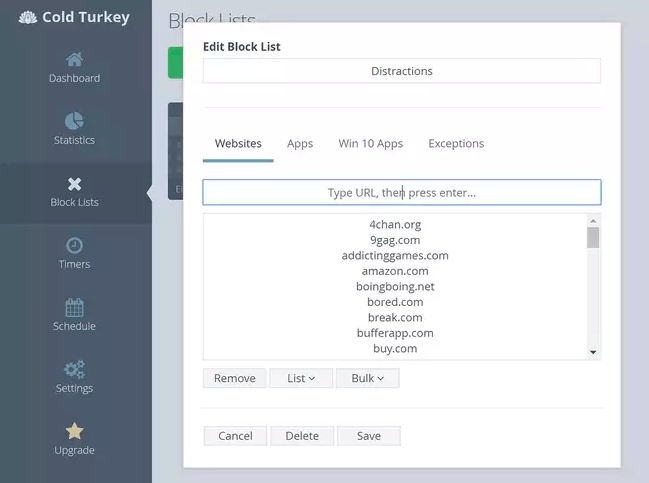Select 9gag.com in the list
The image size is (649, 483).
(x=395, y=240)
